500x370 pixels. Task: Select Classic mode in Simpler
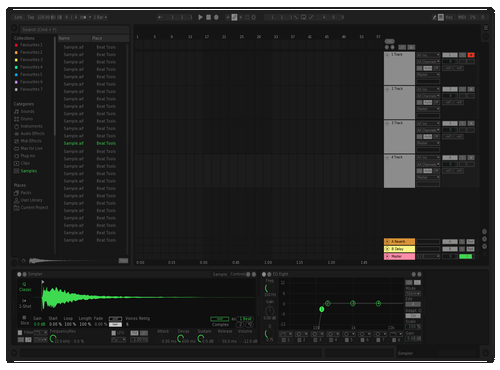coord(25,287)
